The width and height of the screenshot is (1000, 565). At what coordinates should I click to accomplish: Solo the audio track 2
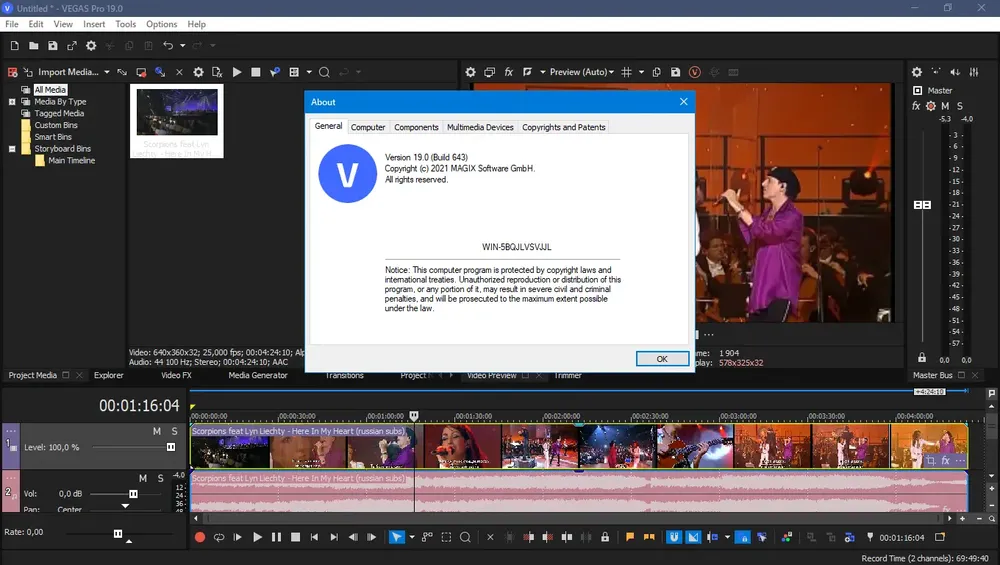[x=161, y=478]
